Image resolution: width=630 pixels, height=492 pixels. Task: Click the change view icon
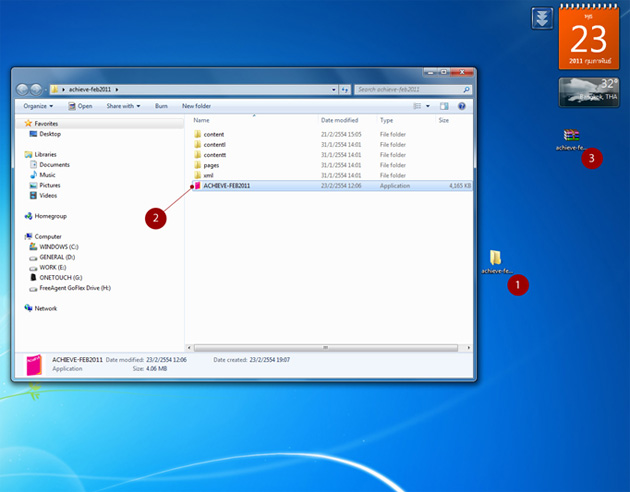pos(417,106)
